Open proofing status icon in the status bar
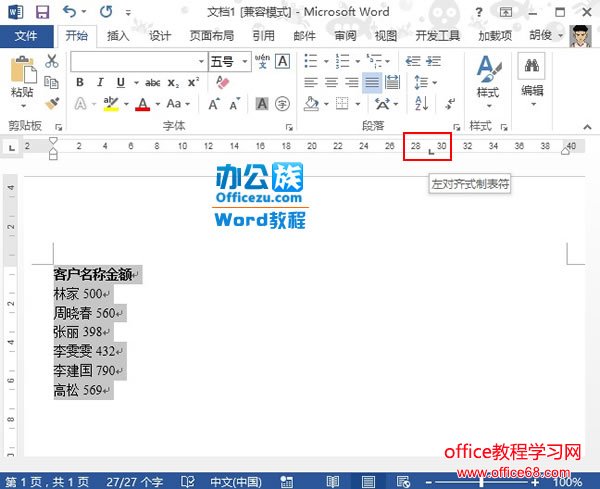The height and width of the screenshot is (489, 600). click(x=188, y=481)
